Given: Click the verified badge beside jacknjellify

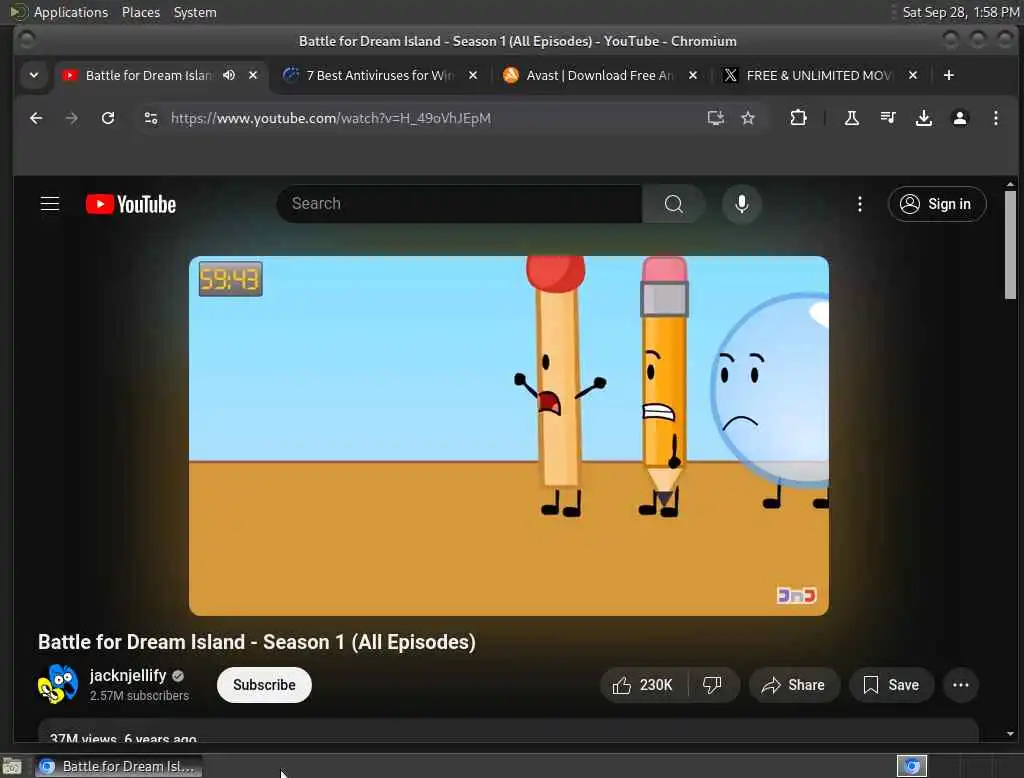Looking at the screenshot, I should pyautogui.click(x=178, y=676).
